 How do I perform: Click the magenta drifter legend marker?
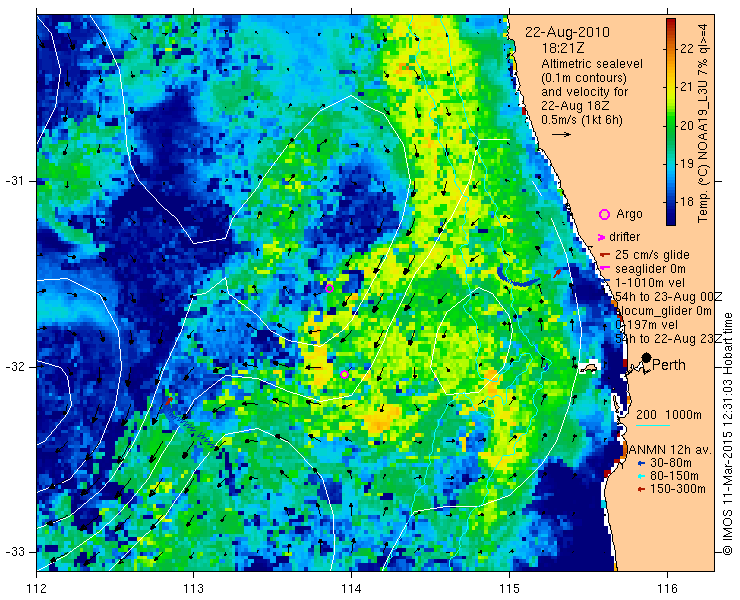[602, 237]
